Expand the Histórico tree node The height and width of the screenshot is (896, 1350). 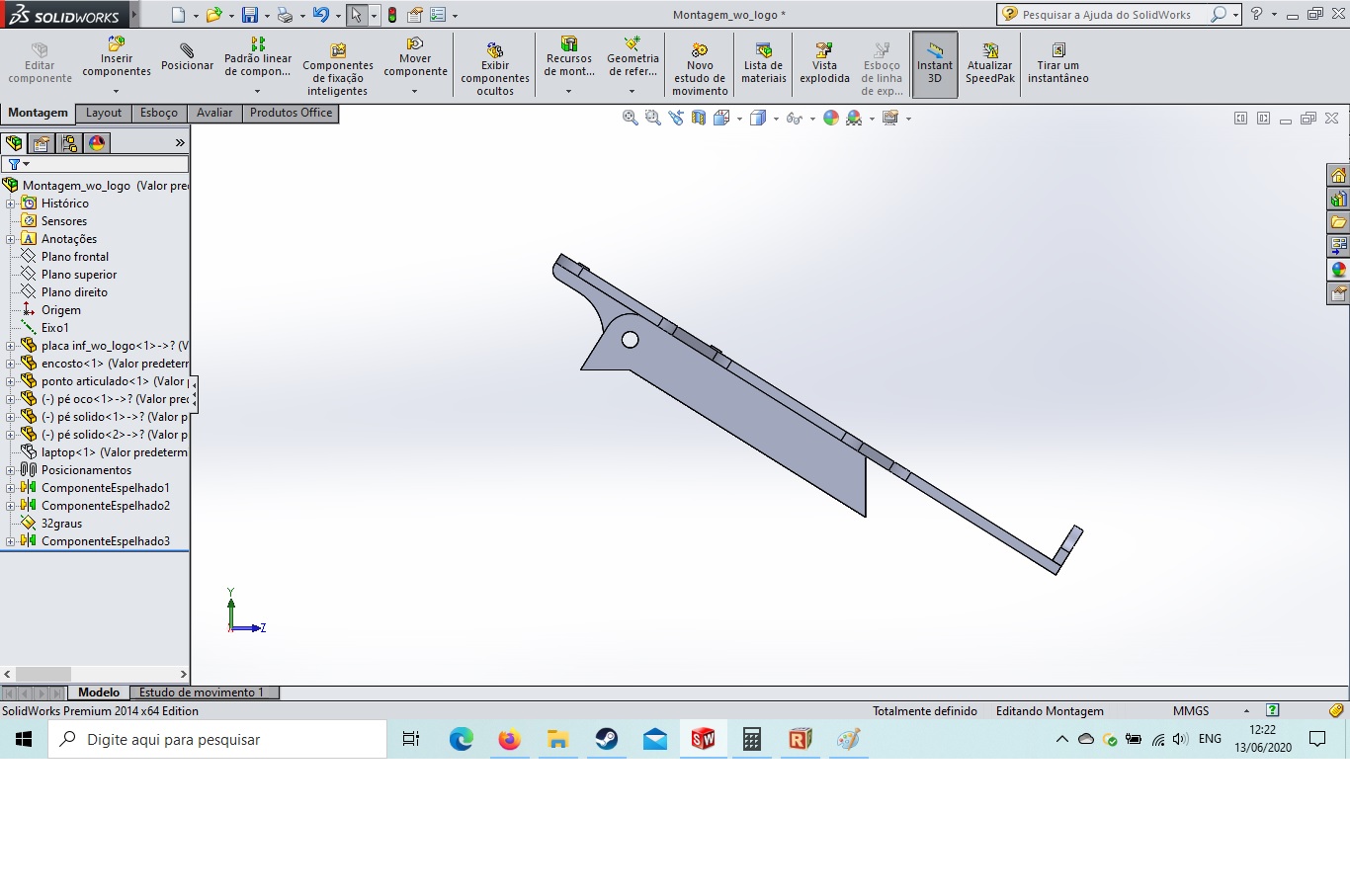(10, 204)
